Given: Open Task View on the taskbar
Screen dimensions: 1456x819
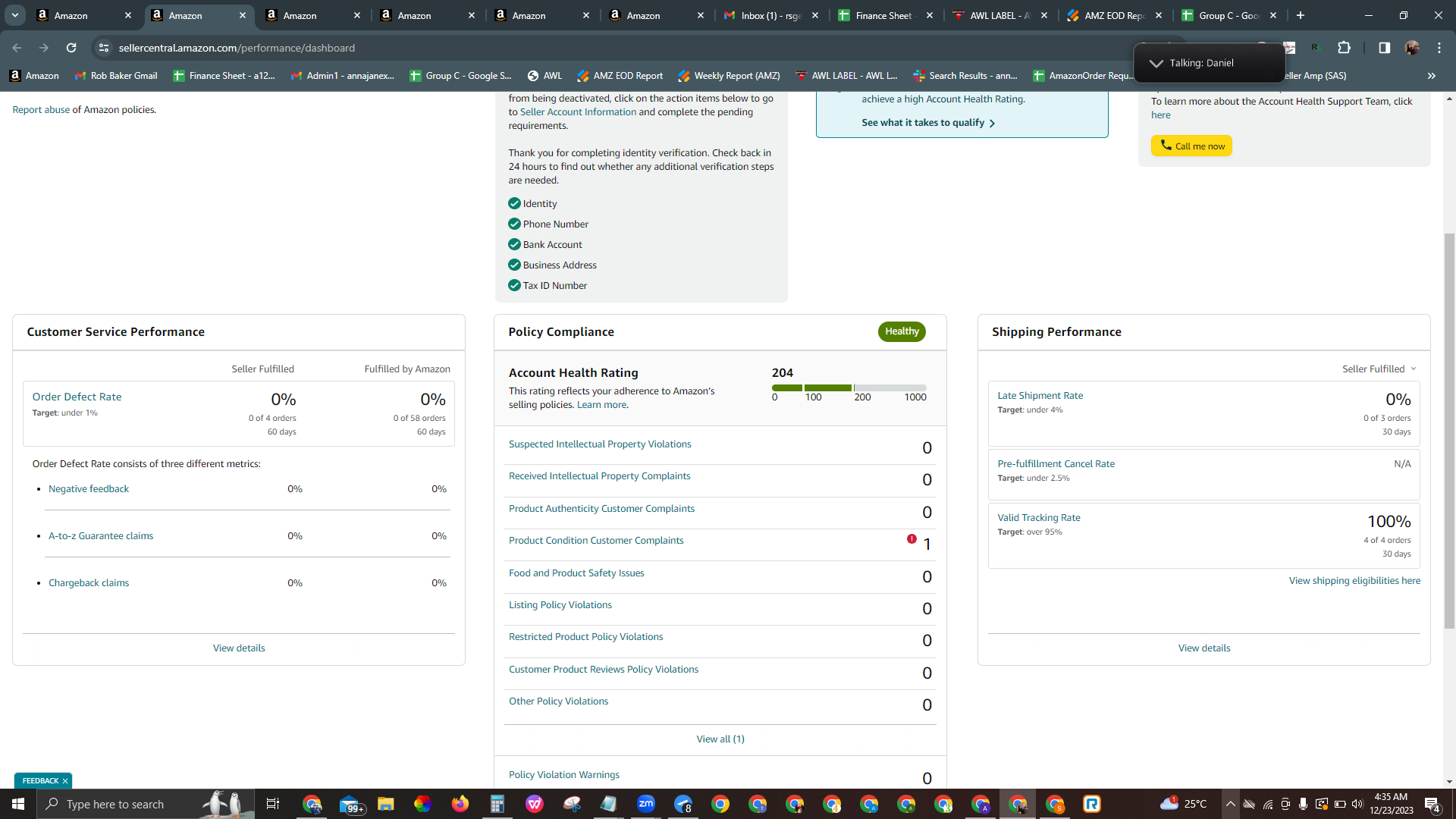Looking at the screenshot, I should (273, 804).
